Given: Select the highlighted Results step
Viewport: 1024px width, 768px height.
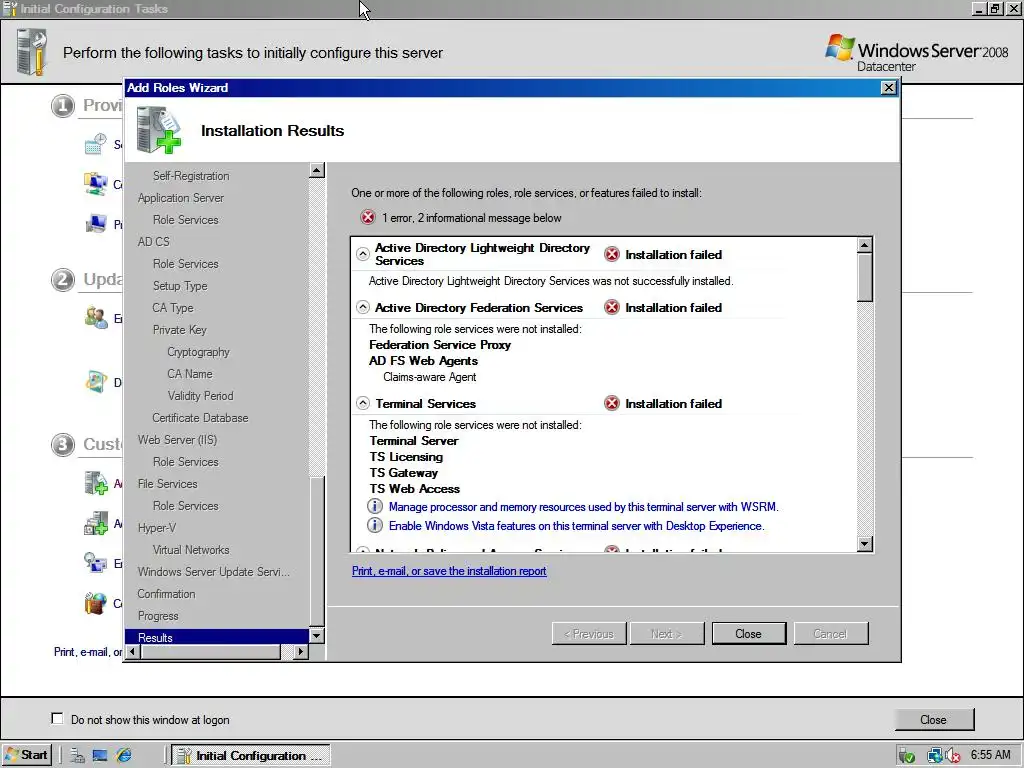Looking at the screenshot, I should pyautogui.click(x=216, y=637).
